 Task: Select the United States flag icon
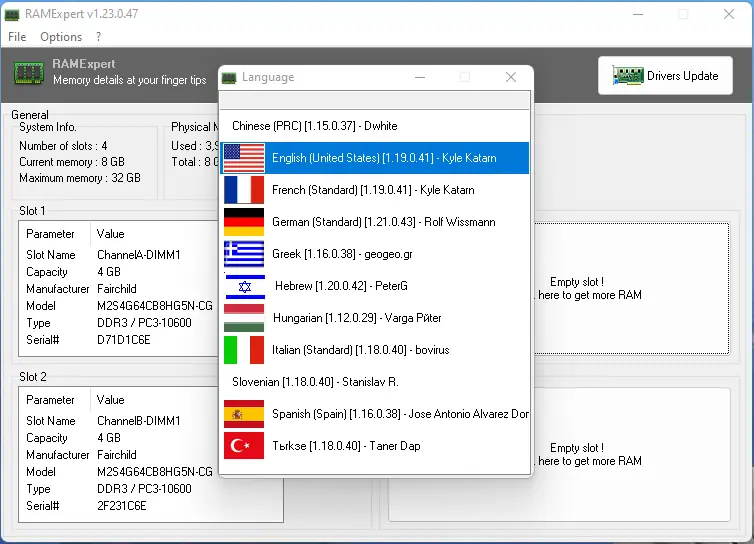pyautogui.click(x=244, y=158)
